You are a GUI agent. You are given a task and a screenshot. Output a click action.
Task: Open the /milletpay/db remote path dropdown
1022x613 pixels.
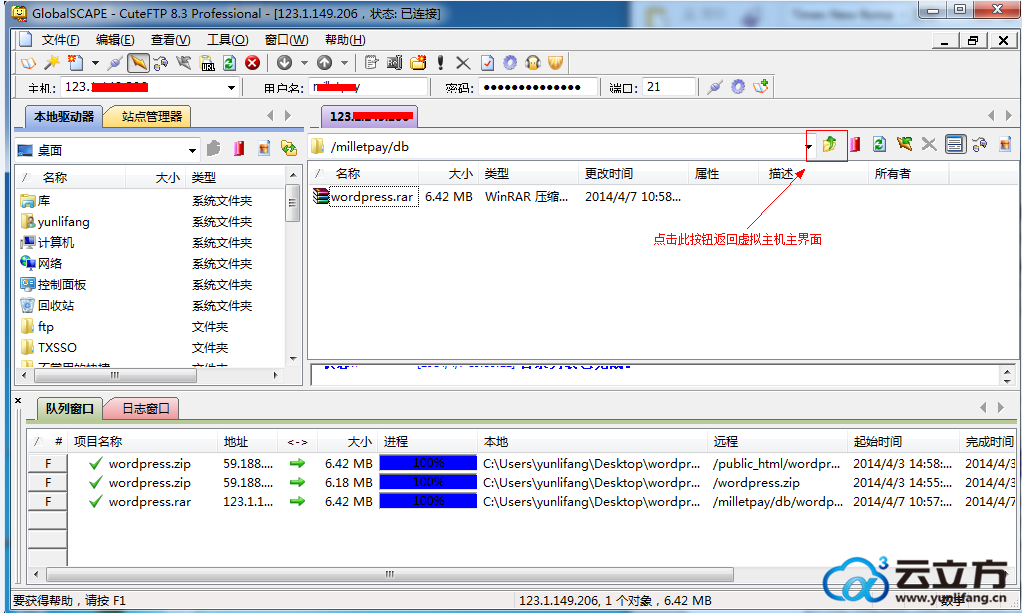pos(808,147)
